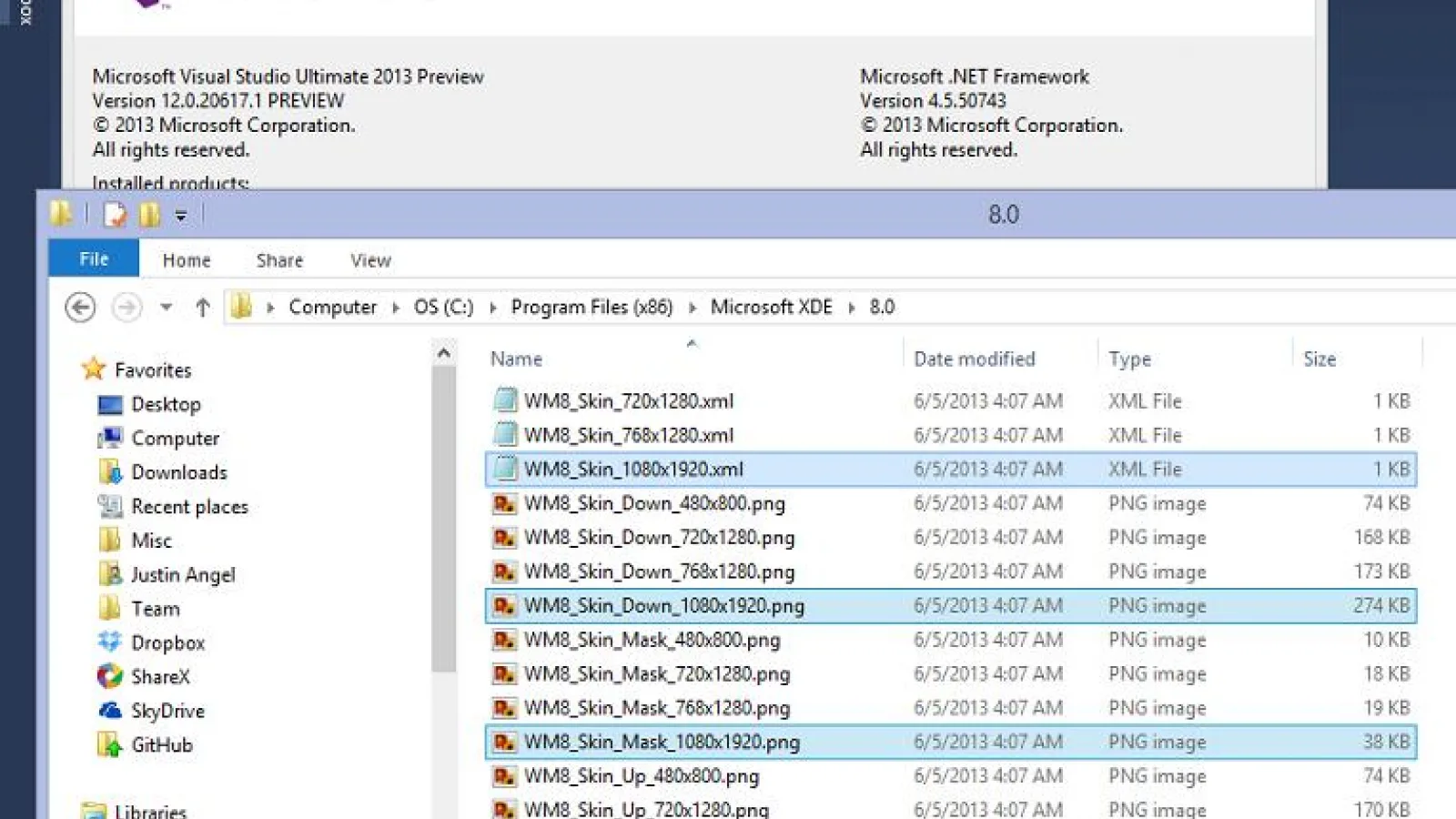This screenshot has width=1456, height=819.
Task: Open ShareX in the navigation pane
Action: (160, 677)
